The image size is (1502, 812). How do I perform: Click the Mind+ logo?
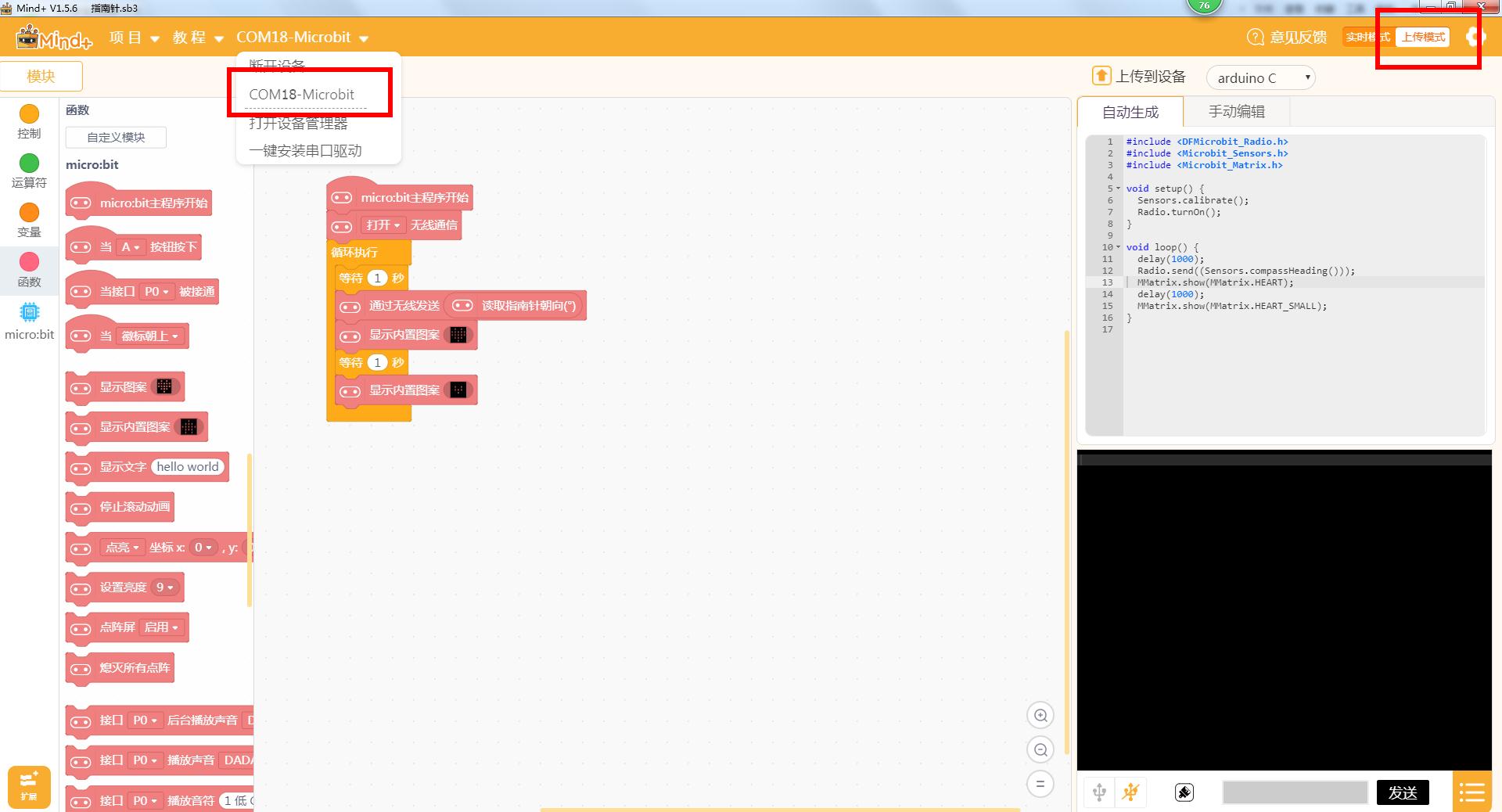tap(54, 37)
